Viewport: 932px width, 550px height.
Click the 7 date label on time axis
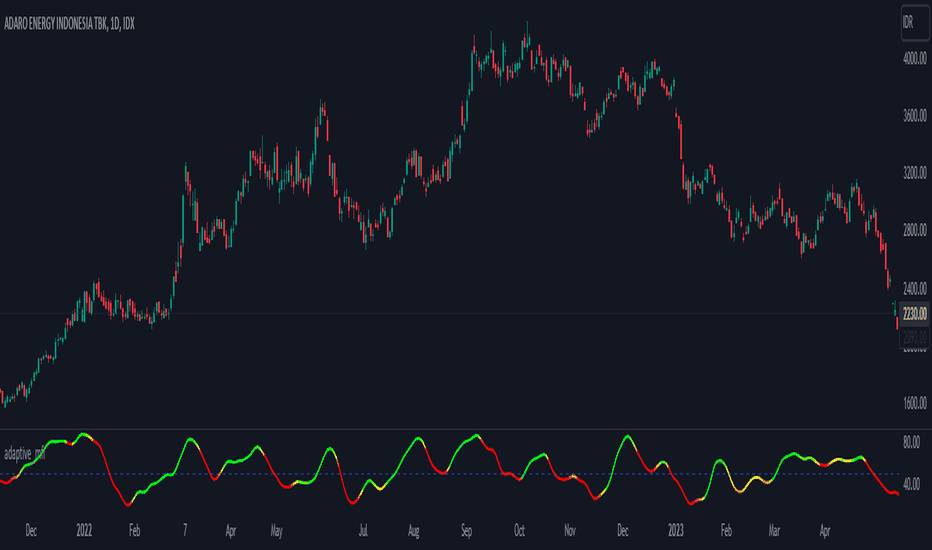(185, 530)
